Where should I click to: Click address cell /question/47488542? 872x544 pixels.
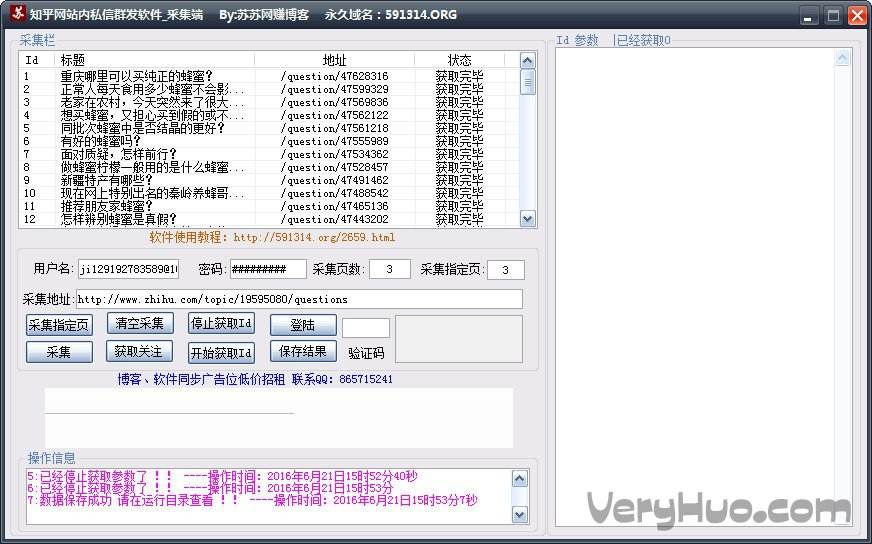pos(334,193)
